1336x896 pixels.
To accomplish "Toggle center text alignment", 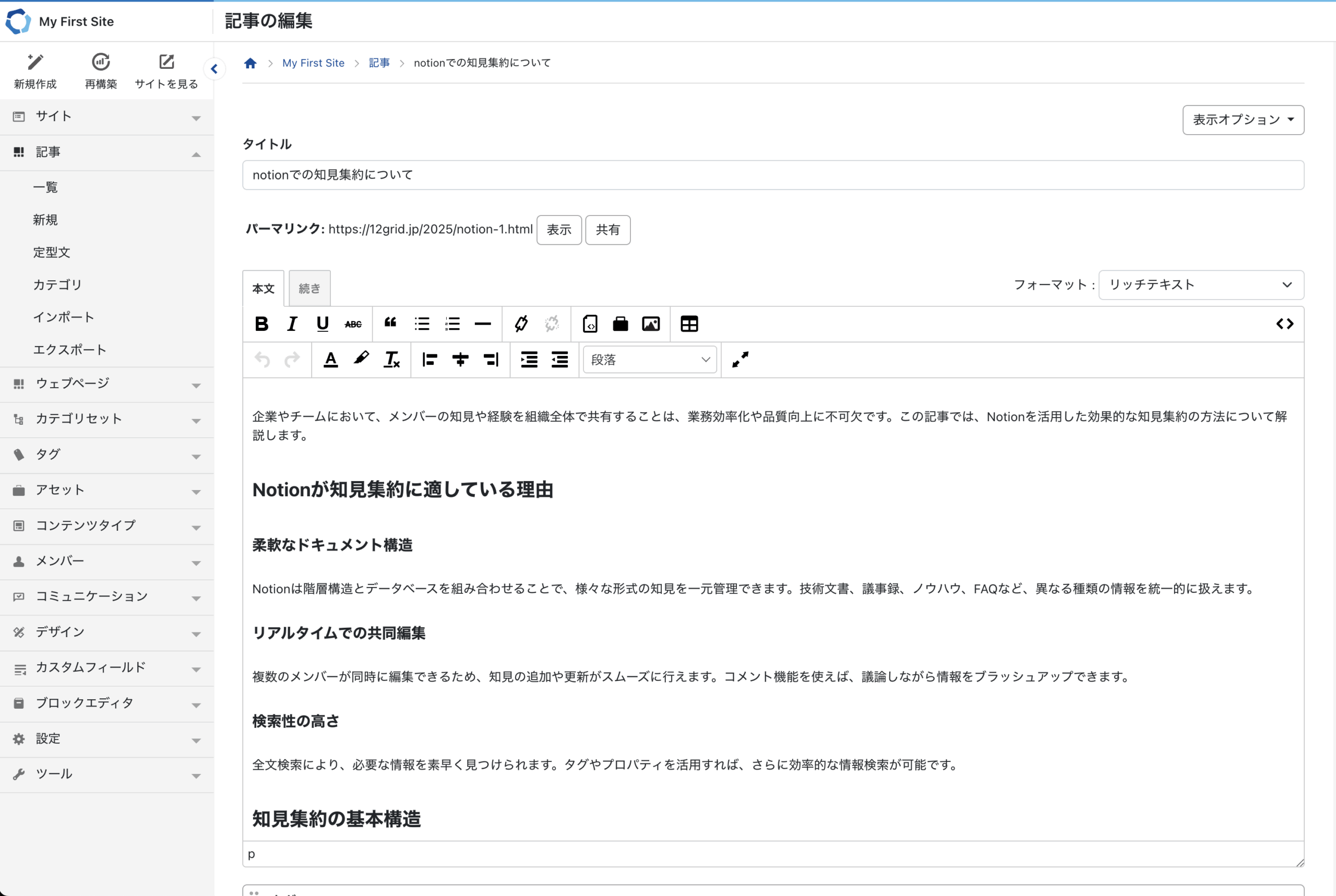I will (460, 360).
